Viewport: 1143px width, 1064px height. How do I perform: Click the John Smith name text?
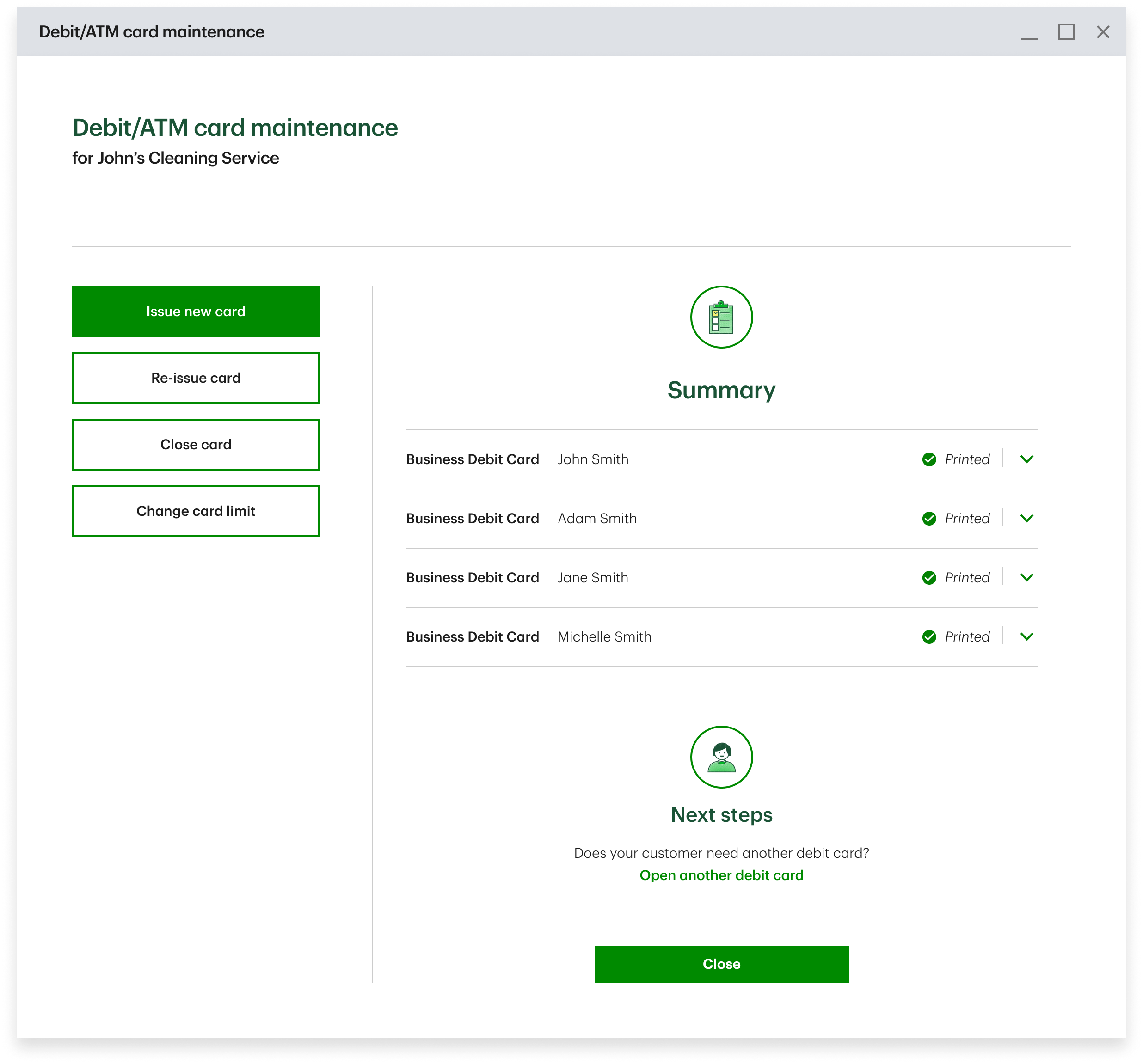pos(593,459)
